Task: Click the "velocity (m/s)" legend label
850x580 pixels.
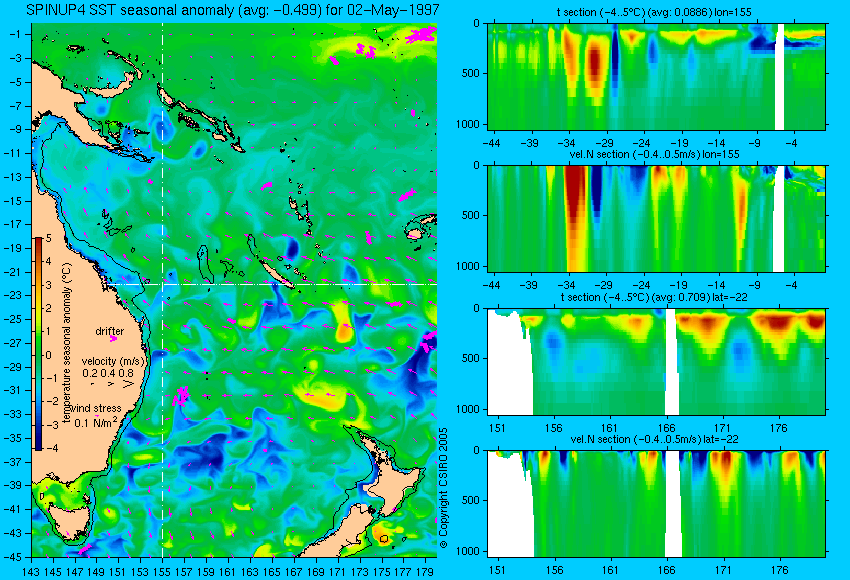Action: [113, 361]
